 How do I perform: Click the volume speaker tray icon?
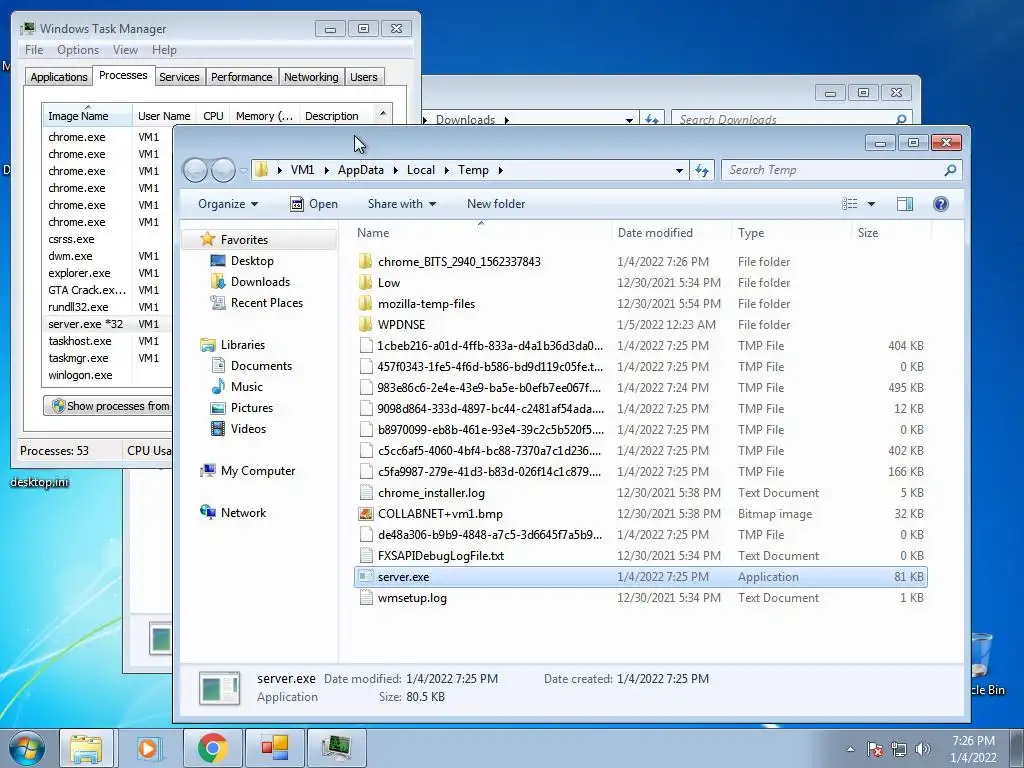click(x=923, y=749)
